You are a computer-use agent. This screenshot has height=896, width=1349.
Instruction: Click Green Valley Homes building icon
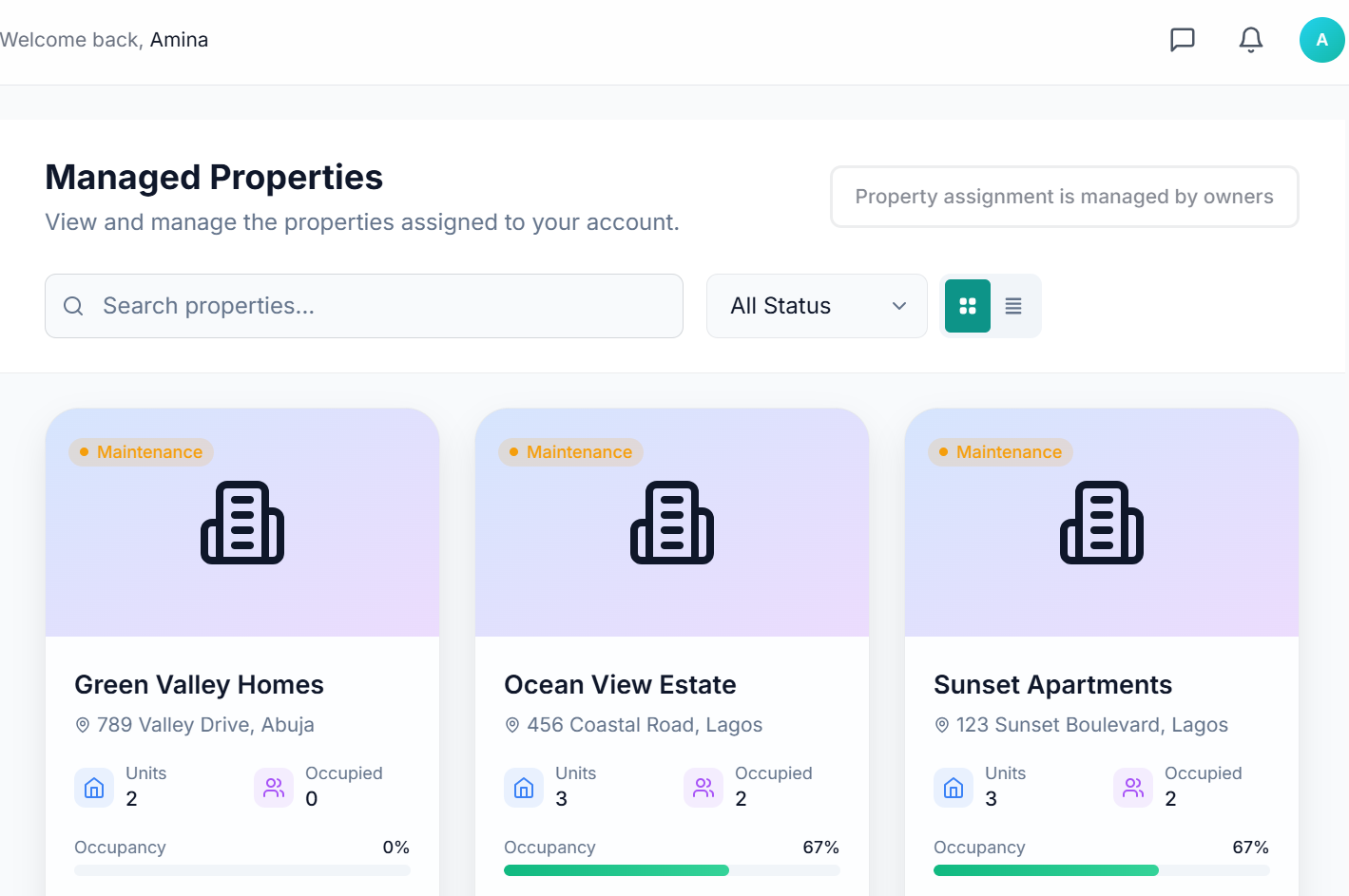point(242,523)
